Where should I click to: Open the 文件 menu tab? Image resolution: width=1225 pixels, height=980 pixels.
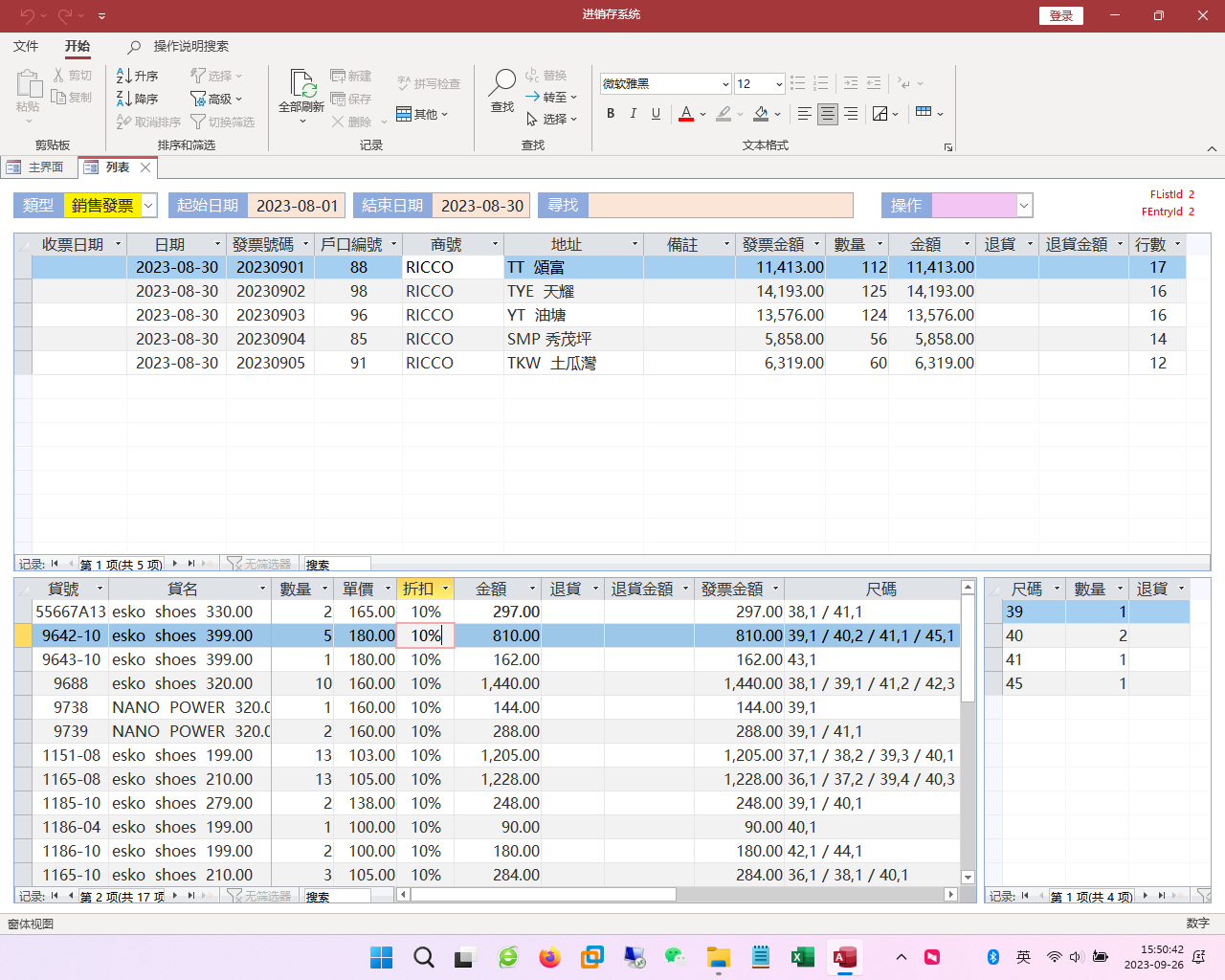(x=26, y=46)
